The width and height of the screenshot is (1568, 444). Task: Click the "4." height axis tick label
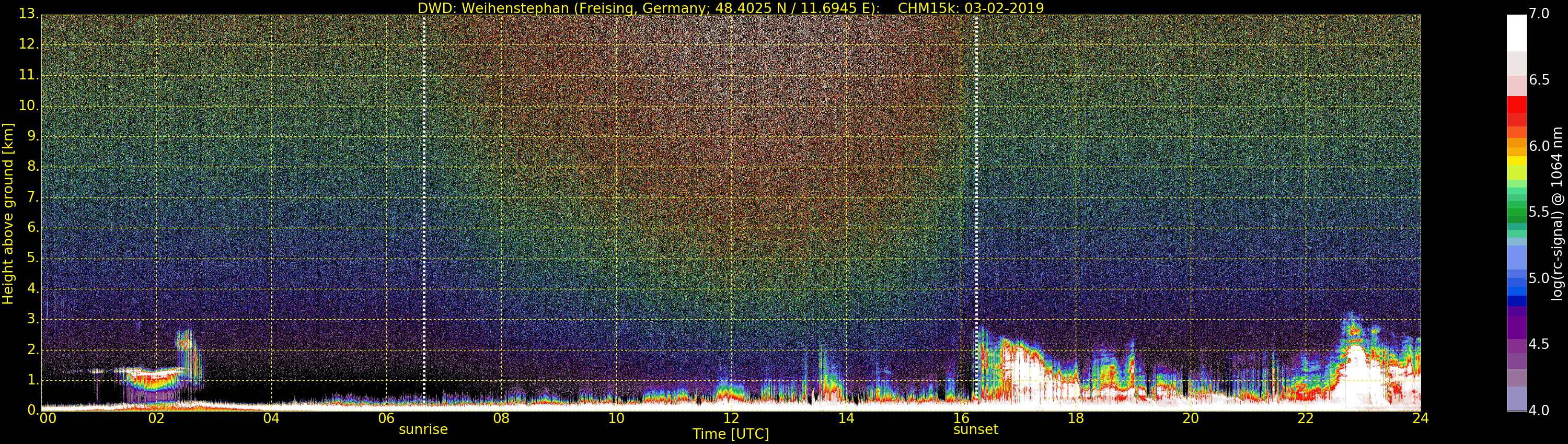(33, 288)
